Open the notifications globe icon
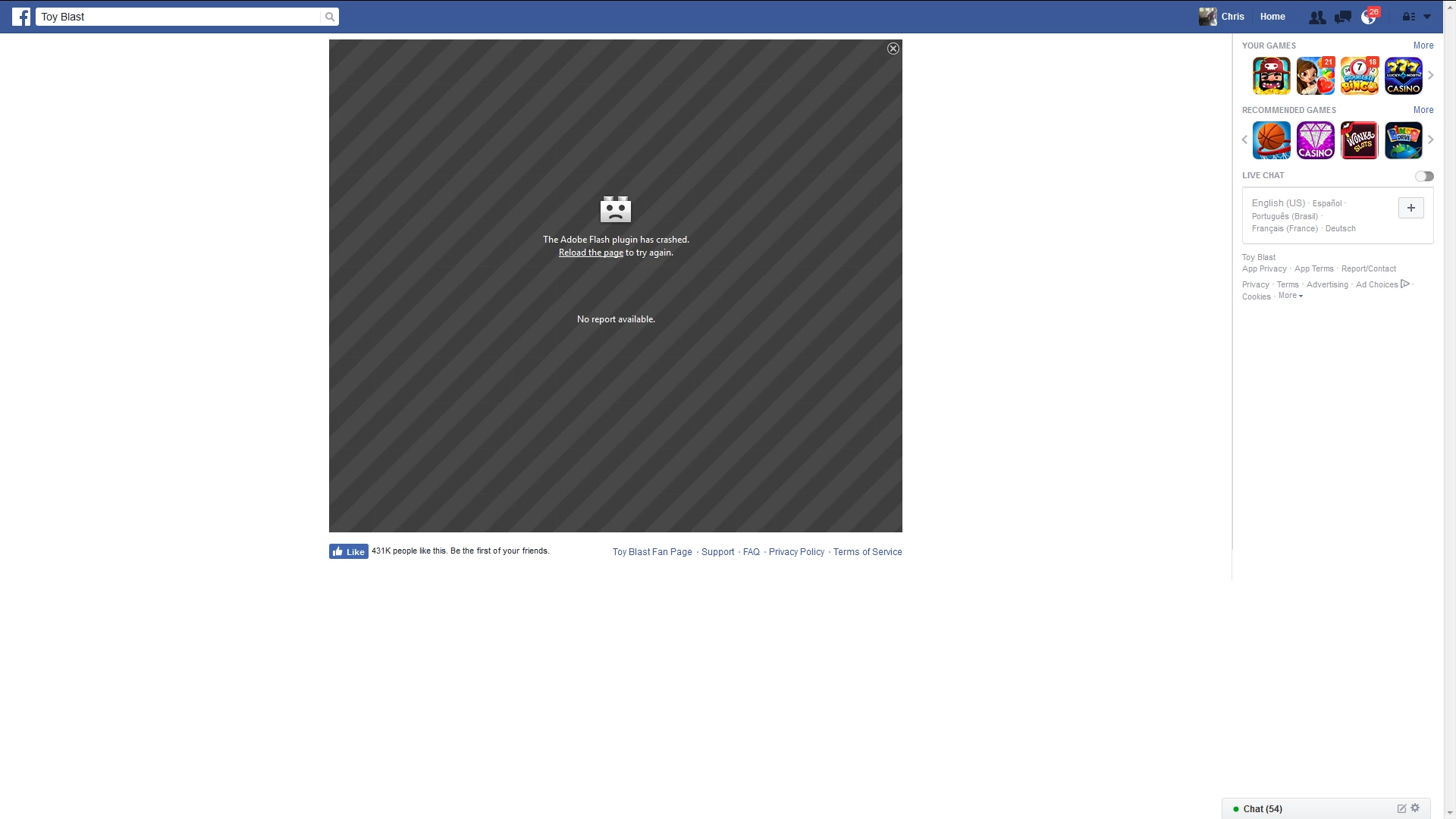This screenshot has height=819, width=1456. tap(1368, 17)
